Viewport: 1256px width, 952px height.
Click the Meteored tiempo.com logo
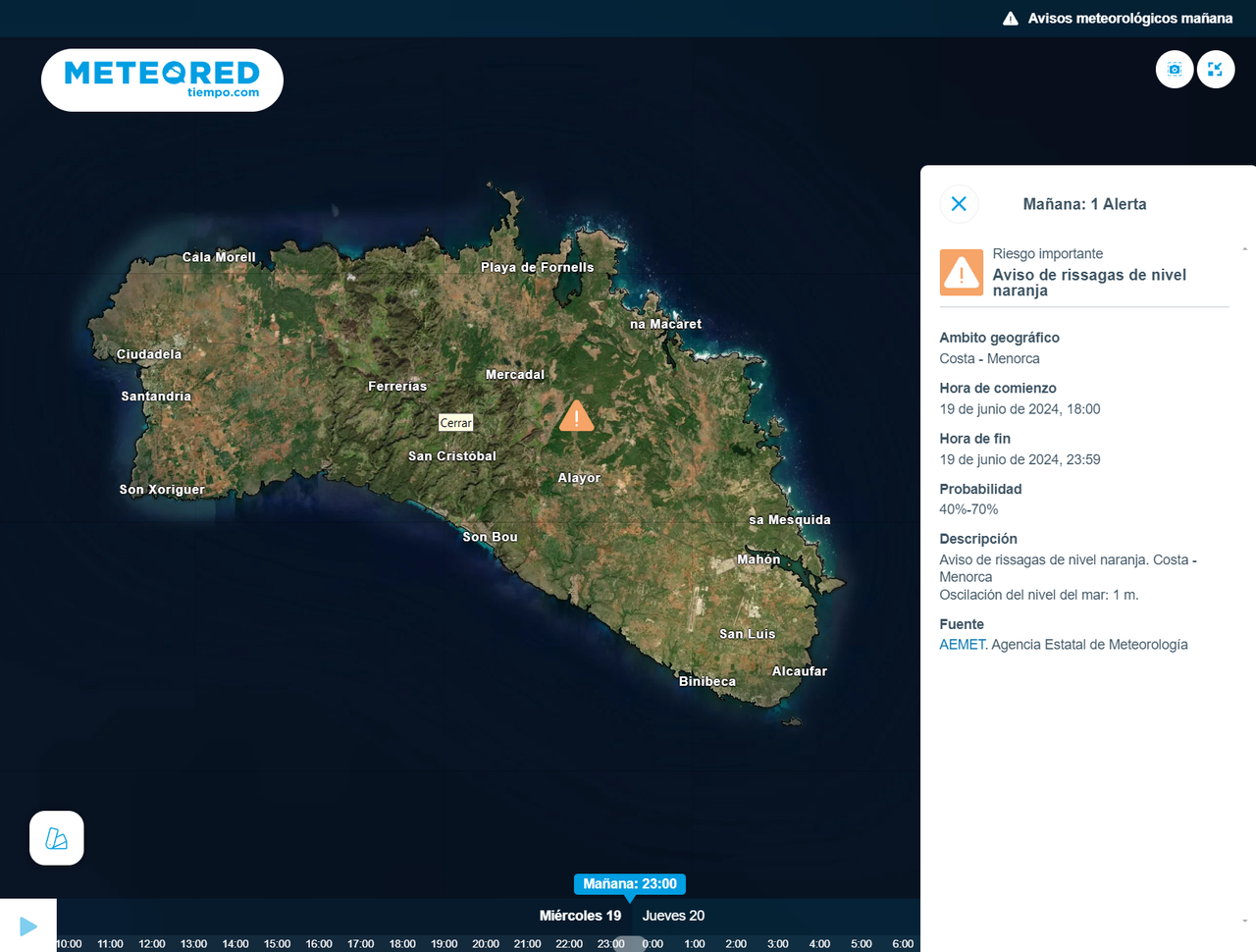[162, 79]
